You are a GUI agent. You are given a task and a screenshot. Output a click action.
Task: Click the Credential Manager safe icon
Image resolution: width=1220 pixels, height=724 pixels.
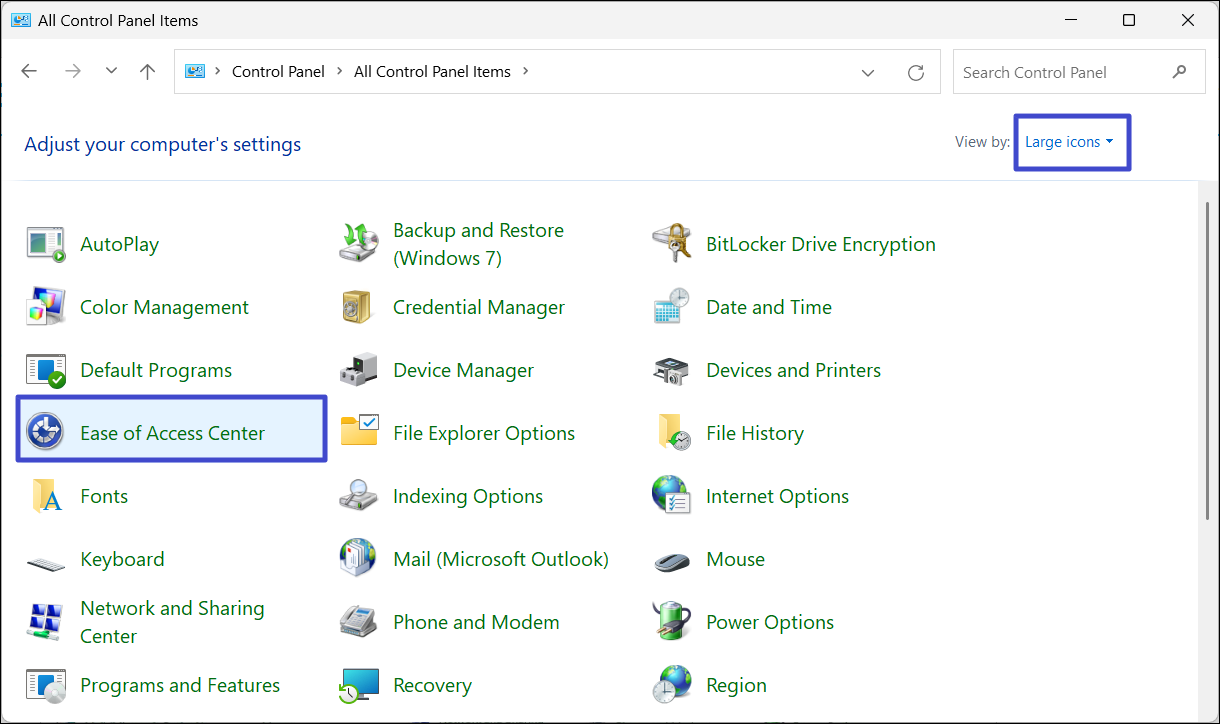pyautogui.click(x=358, y=307)
